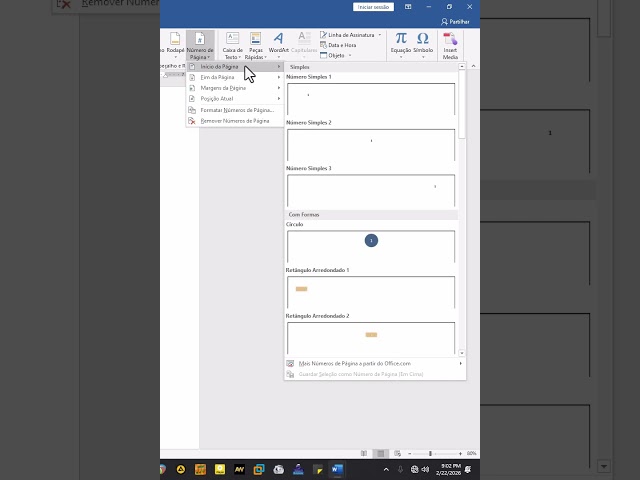Insert Data e Hora
The height and width of the screenshot is (480, 640).
[x=338, y=45]
